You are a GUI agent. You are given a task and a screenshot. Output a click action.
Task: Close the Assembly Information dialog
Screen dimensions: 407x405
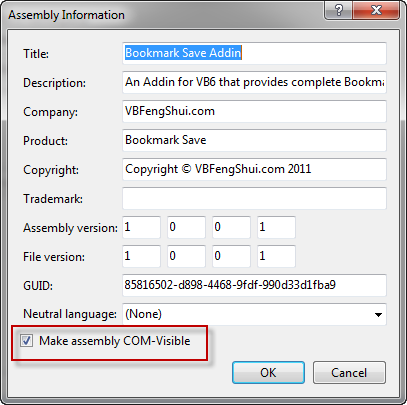pyautogui.click(x=376, y=10)
